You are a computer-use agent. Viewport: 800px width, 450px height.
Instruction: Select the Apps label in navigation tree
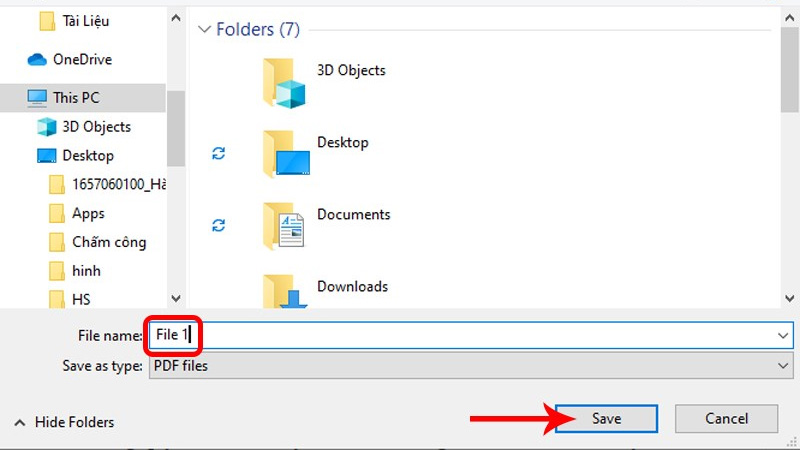point(88,213)
